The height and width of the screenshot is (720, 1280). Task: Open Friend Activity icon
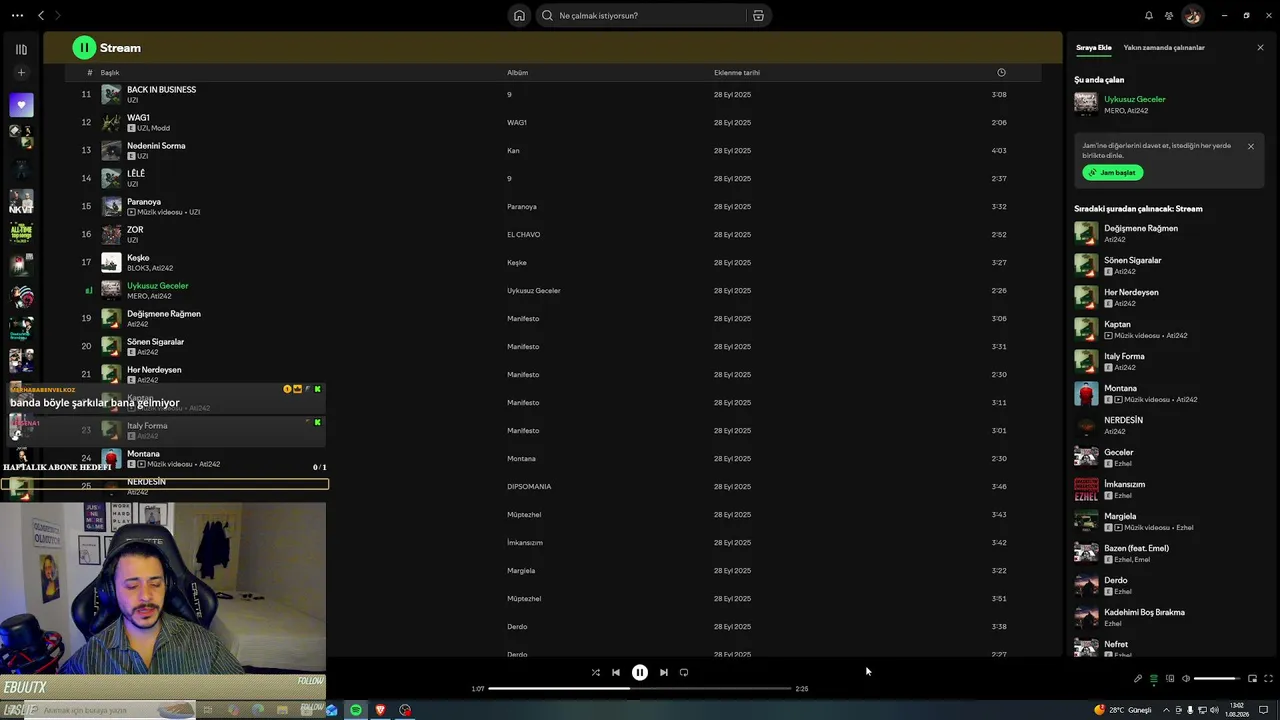(1169, 15)
